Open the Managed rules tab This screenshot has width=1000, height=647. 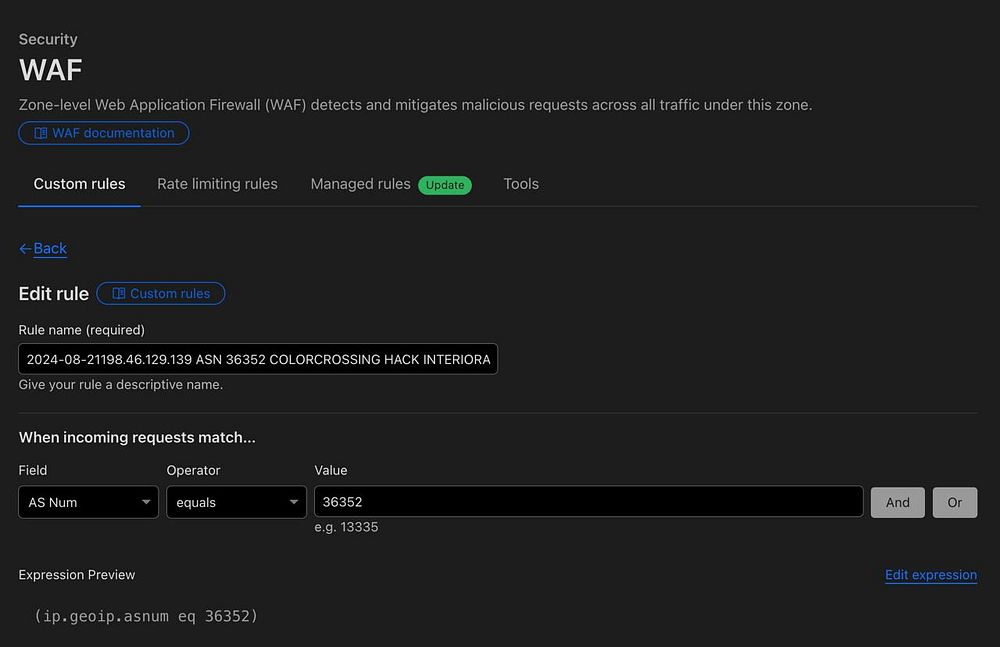(x=360, y=184)
